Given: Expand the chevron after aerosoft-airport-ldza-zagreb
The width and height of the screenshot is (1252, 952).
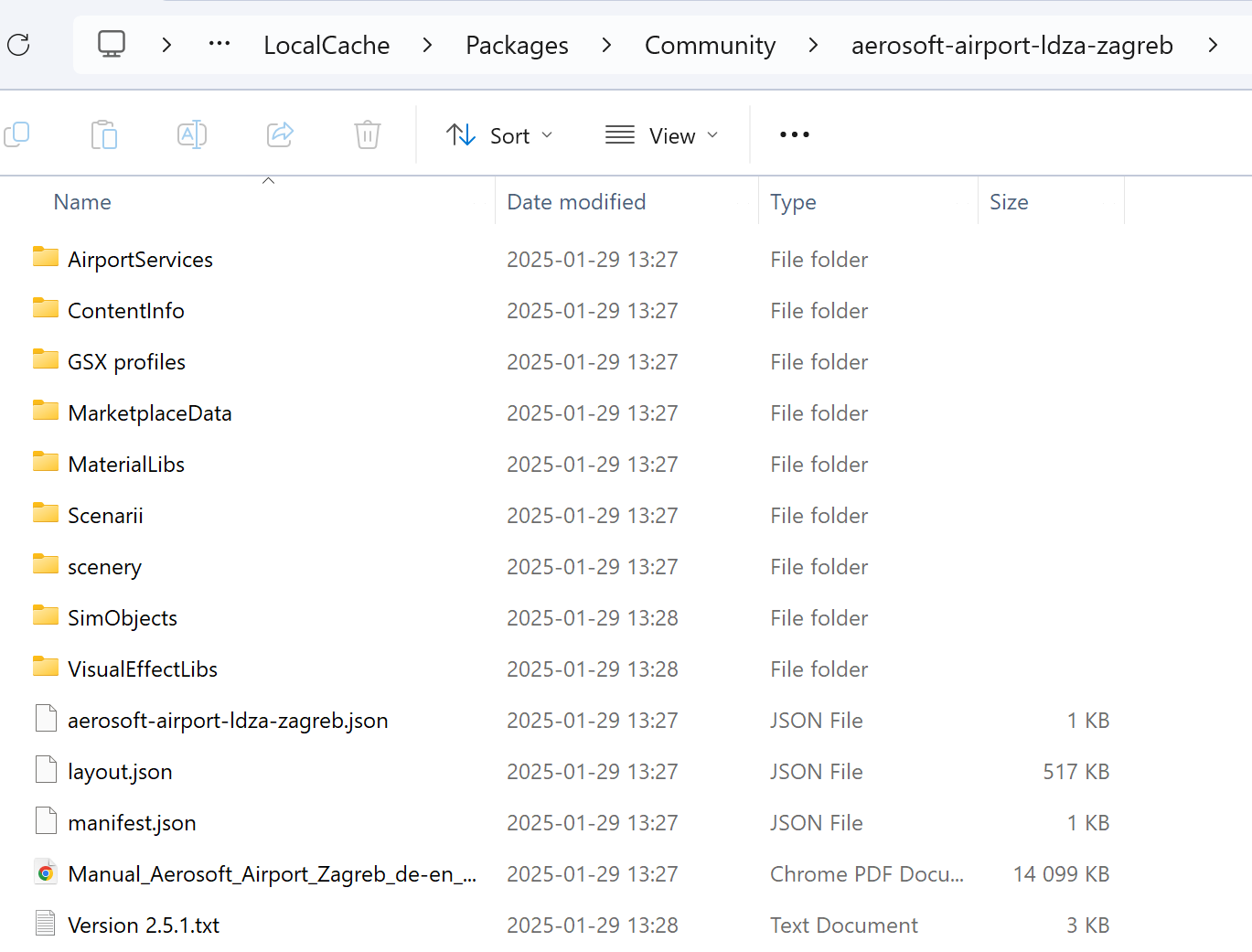Looking at the screenshot, I should coord(1213,45).
